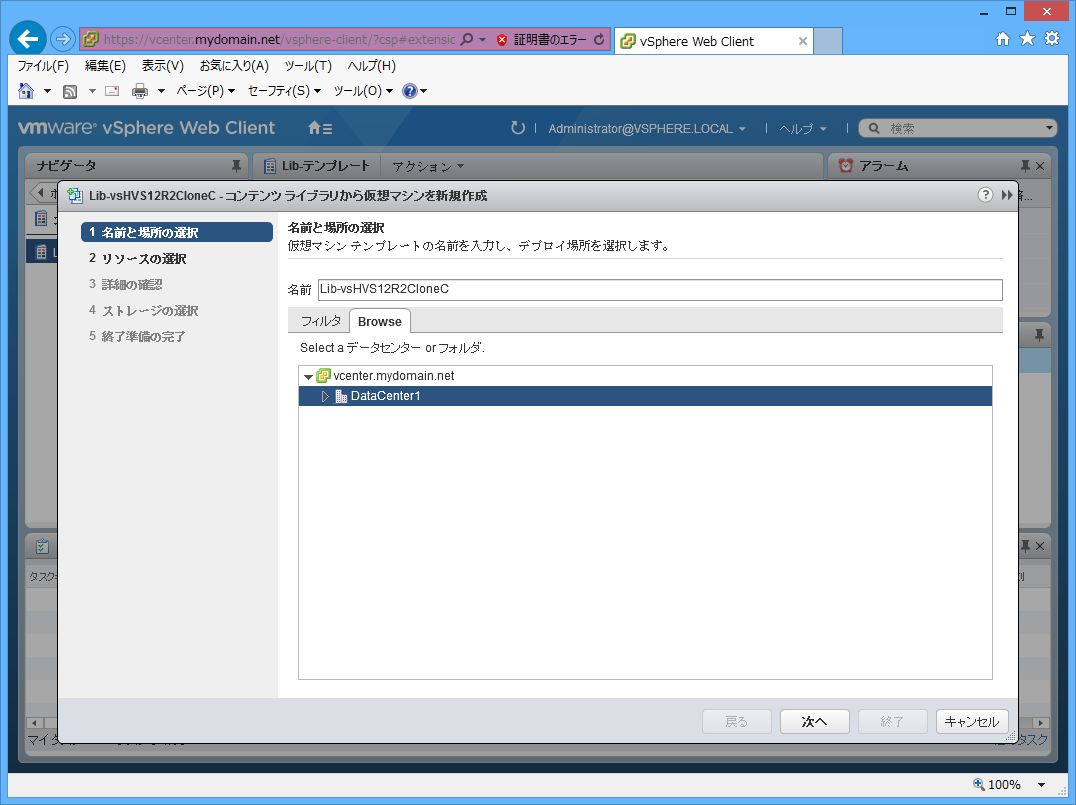
Task: Expand the home icon dropdown arrow
Action: (x=47, y=91)
